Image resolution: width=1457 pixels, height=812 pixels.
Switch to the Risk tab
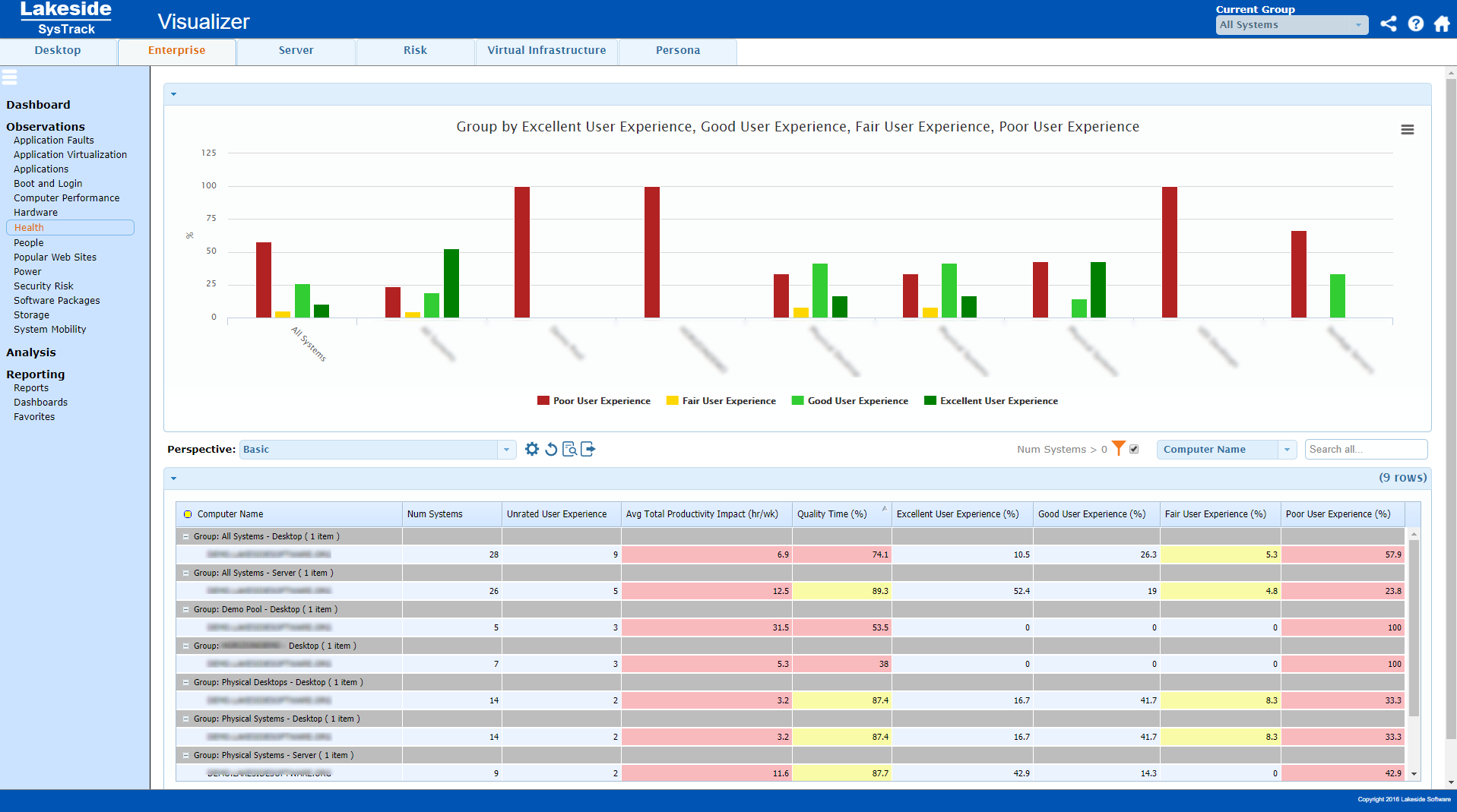point(415,51)
